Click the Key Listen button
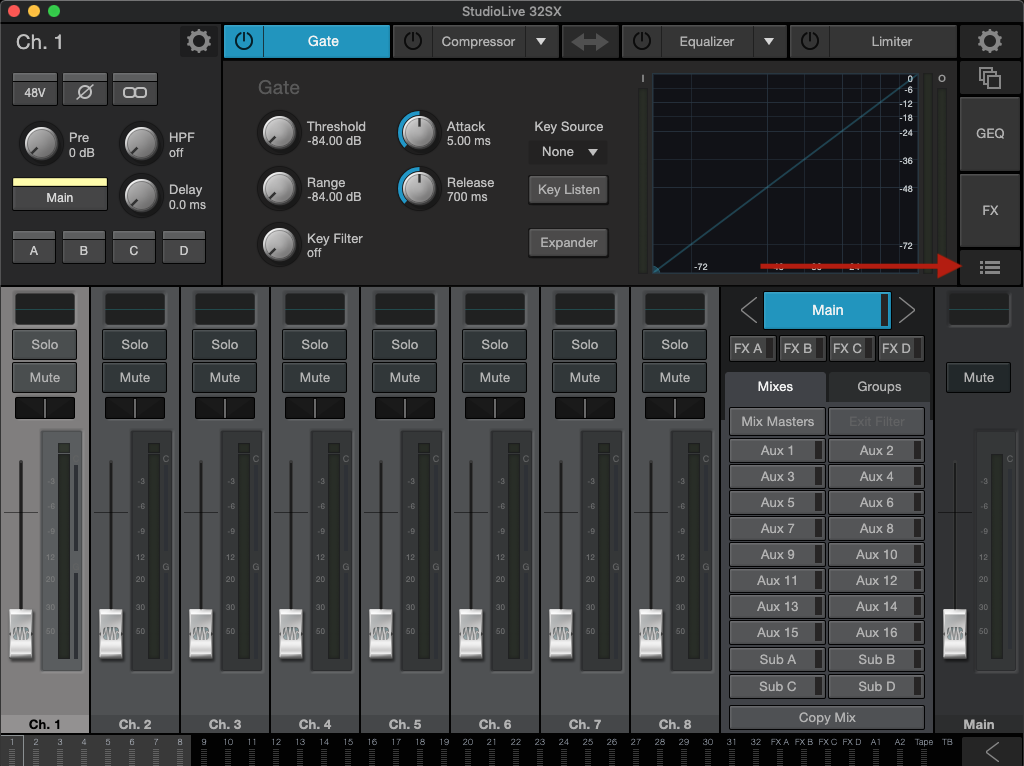 [x=568, y=189]
